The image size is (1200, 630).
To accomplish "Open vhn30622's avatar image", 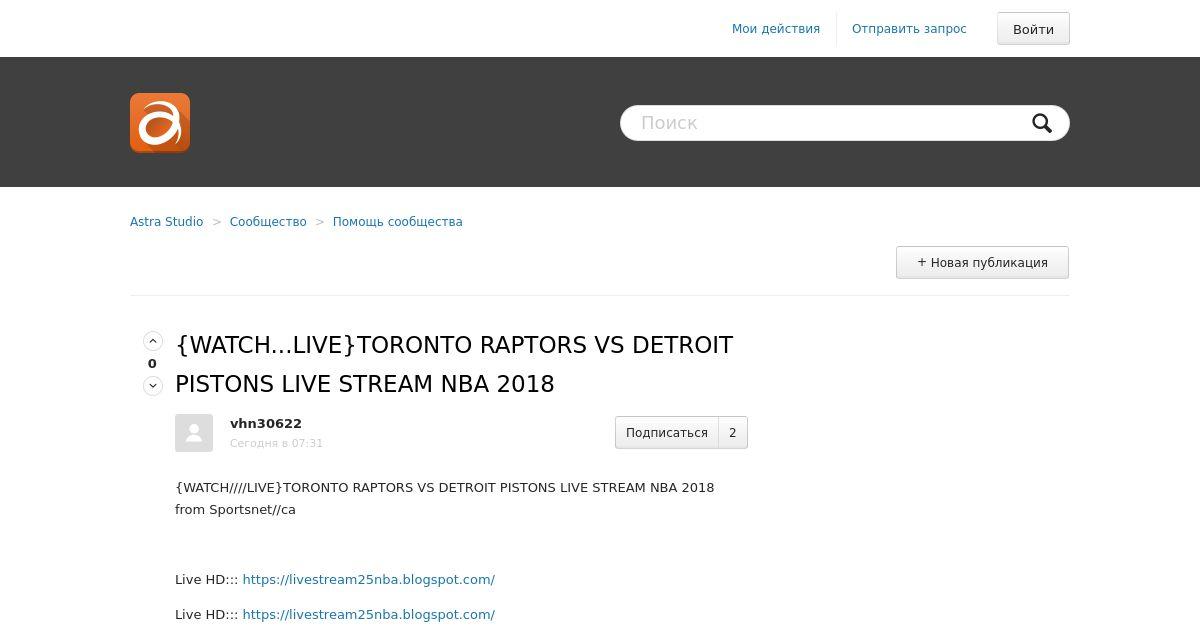I will coord(194,433).
